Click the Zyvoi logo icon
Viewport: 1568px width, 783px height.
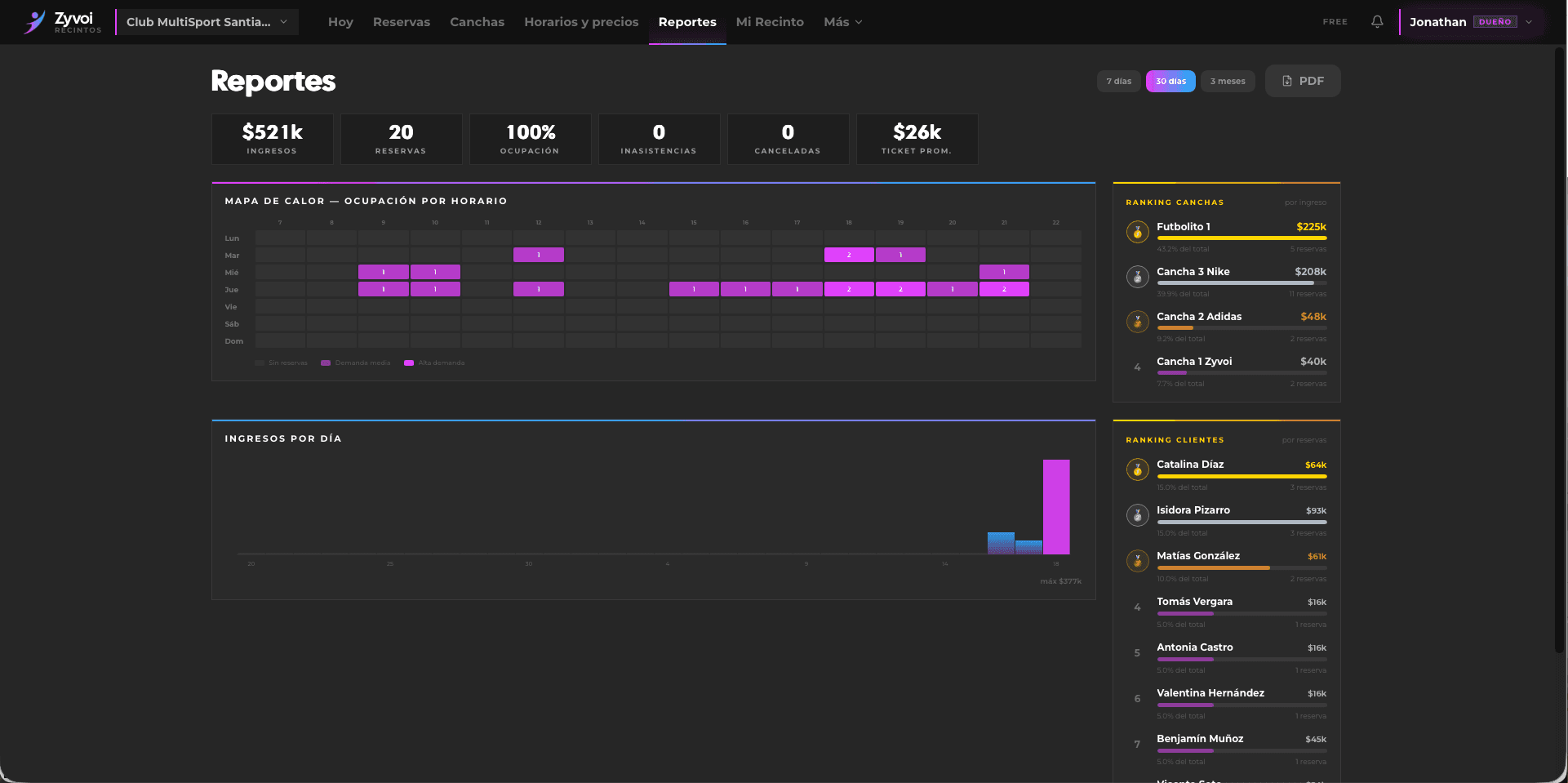point(34,22)
